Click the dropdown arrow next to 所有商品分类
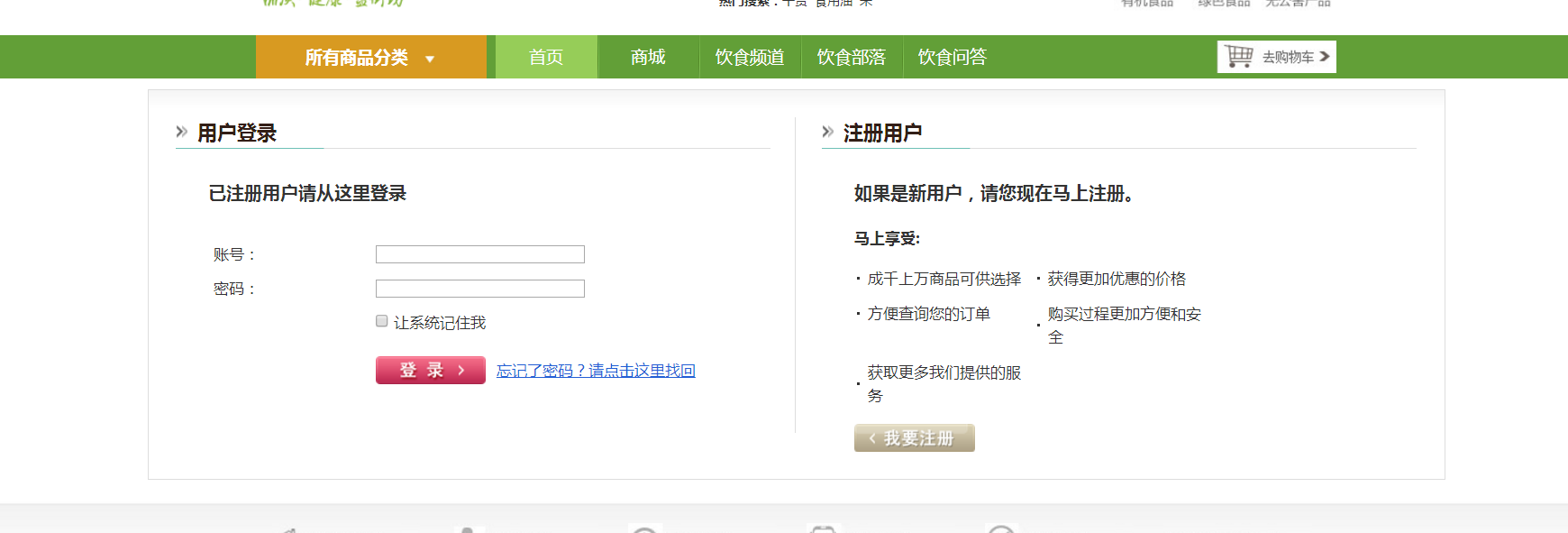The height and width of the screenshot is (533, 1568). (x=430, y=60)
